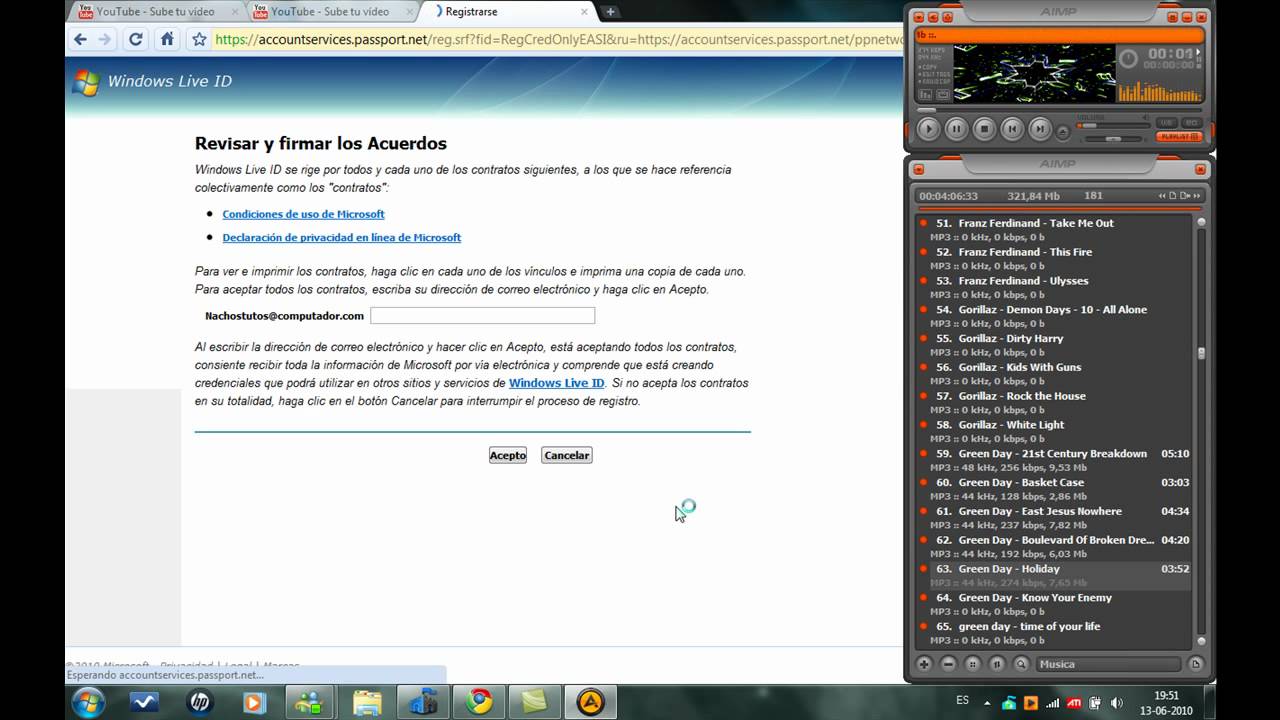Screen dimensions: 1280x720
Task: Click the search magnifier in AIMP playlist
Action: (1021, 664)
